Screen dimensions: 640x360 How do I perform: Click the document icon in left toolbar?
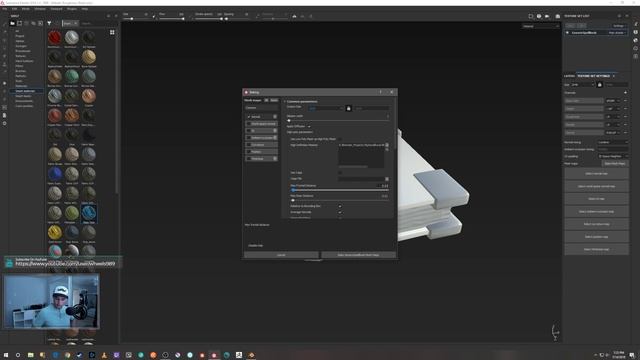click(4, 116)
